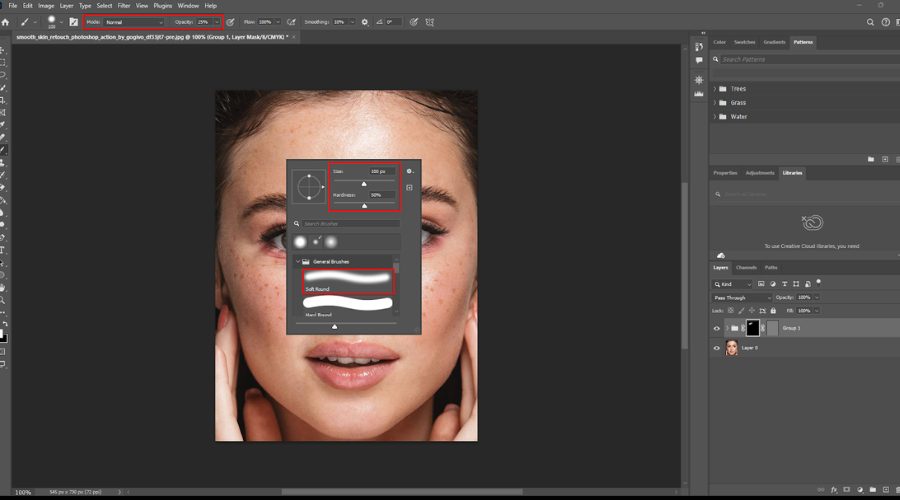Image resolution: width=900 pixels, height=500 pixels.
Task: Open the Histogram panel icon
Action: point(699,94)
